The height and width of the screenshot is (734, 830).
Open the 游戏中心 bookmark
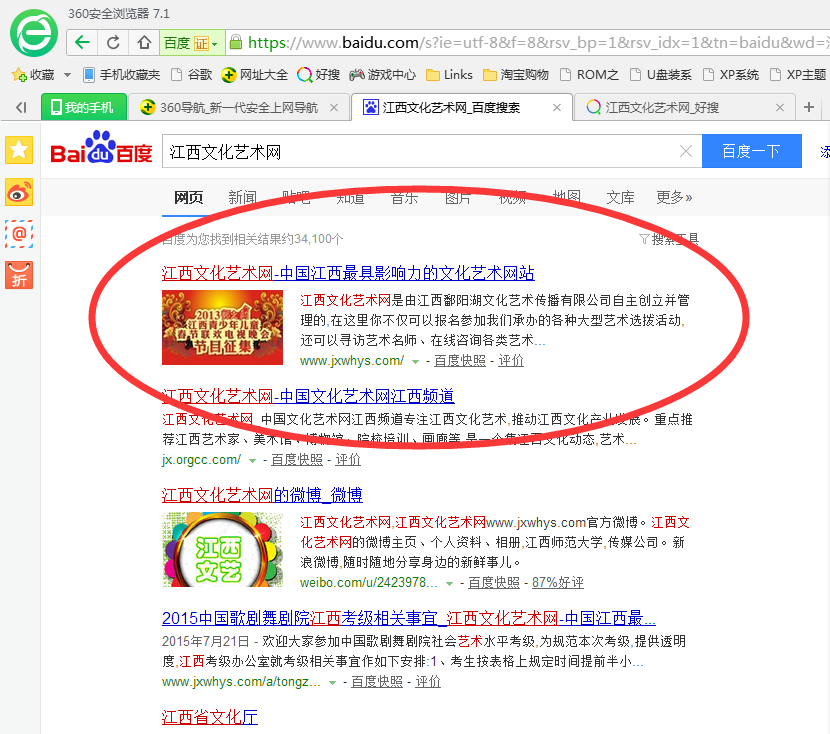click(x=382, y=75)
